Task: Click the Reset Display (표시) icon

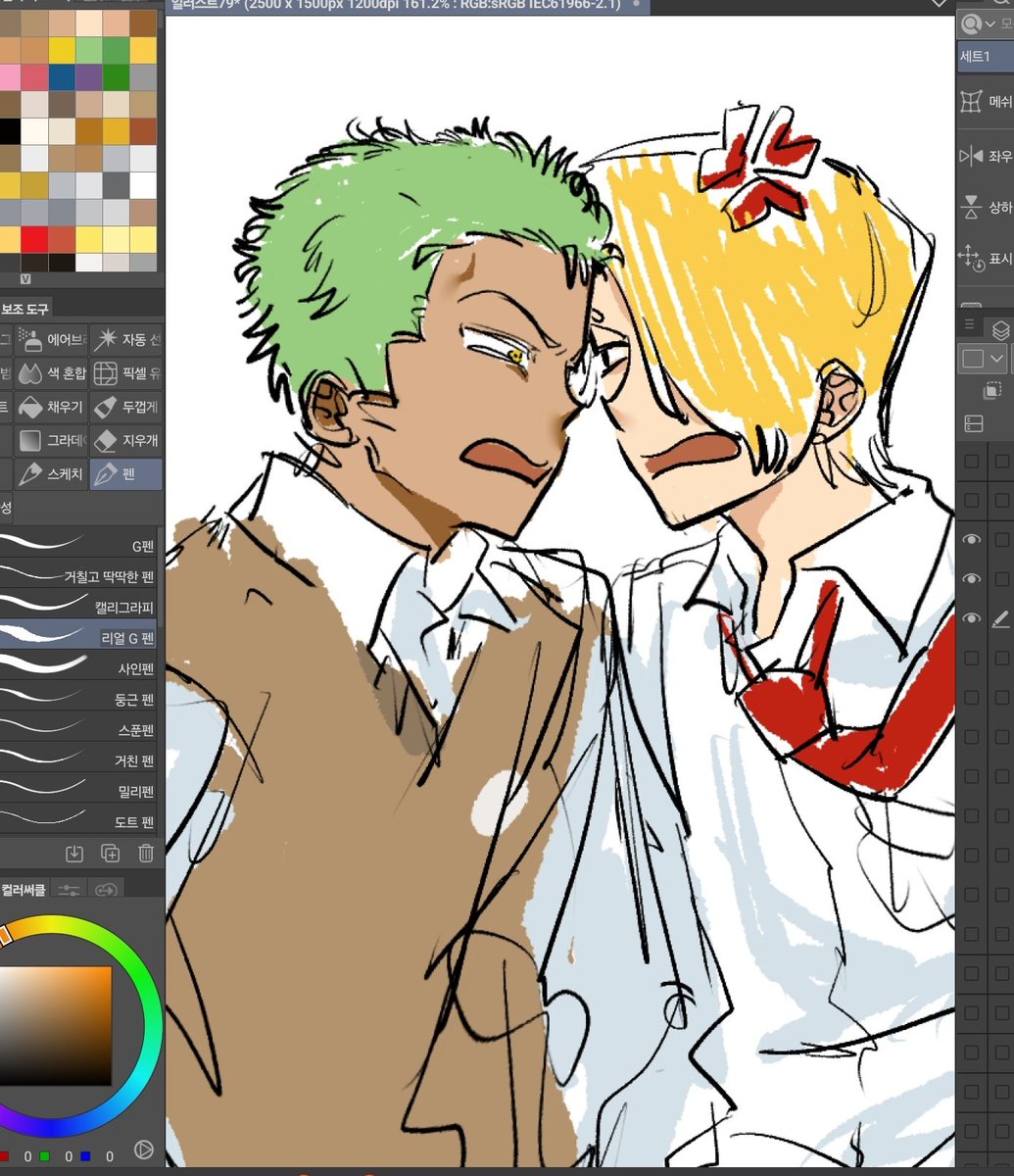Action: pyautogui.click(x=971, y=259)
